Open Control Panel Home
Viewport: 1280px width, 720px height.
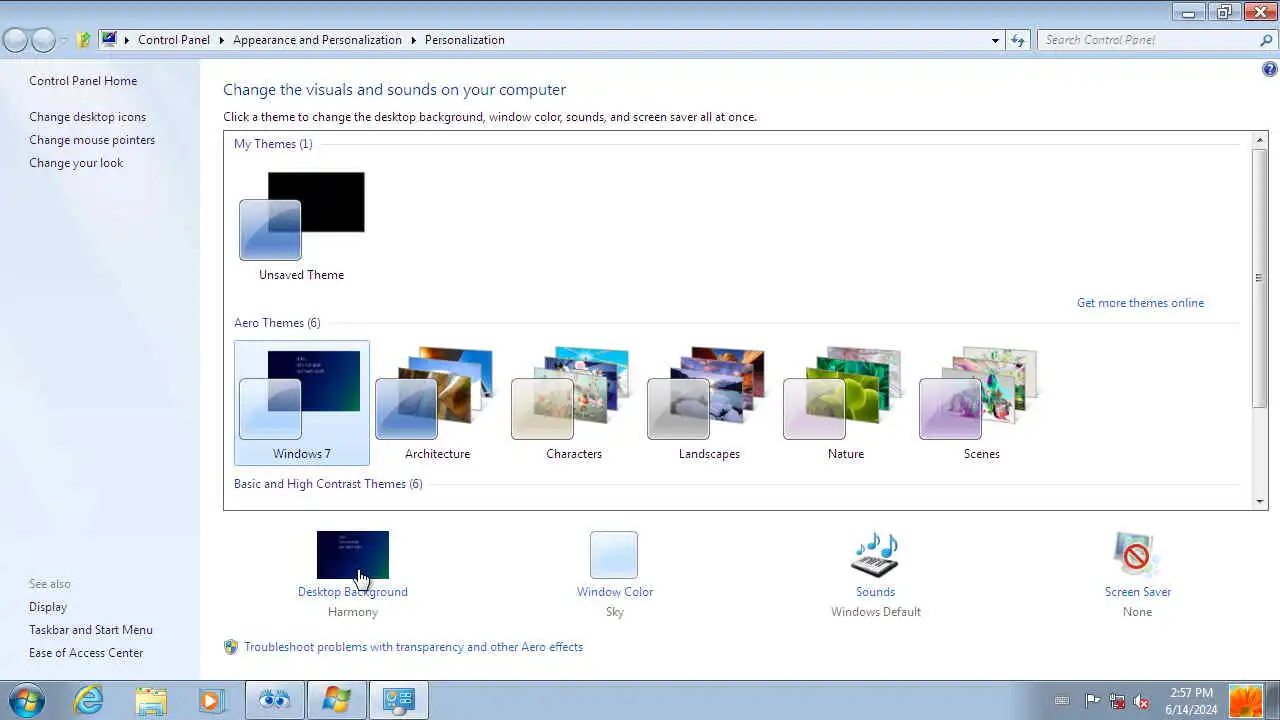pyautogui.click(x=83, y=81)
